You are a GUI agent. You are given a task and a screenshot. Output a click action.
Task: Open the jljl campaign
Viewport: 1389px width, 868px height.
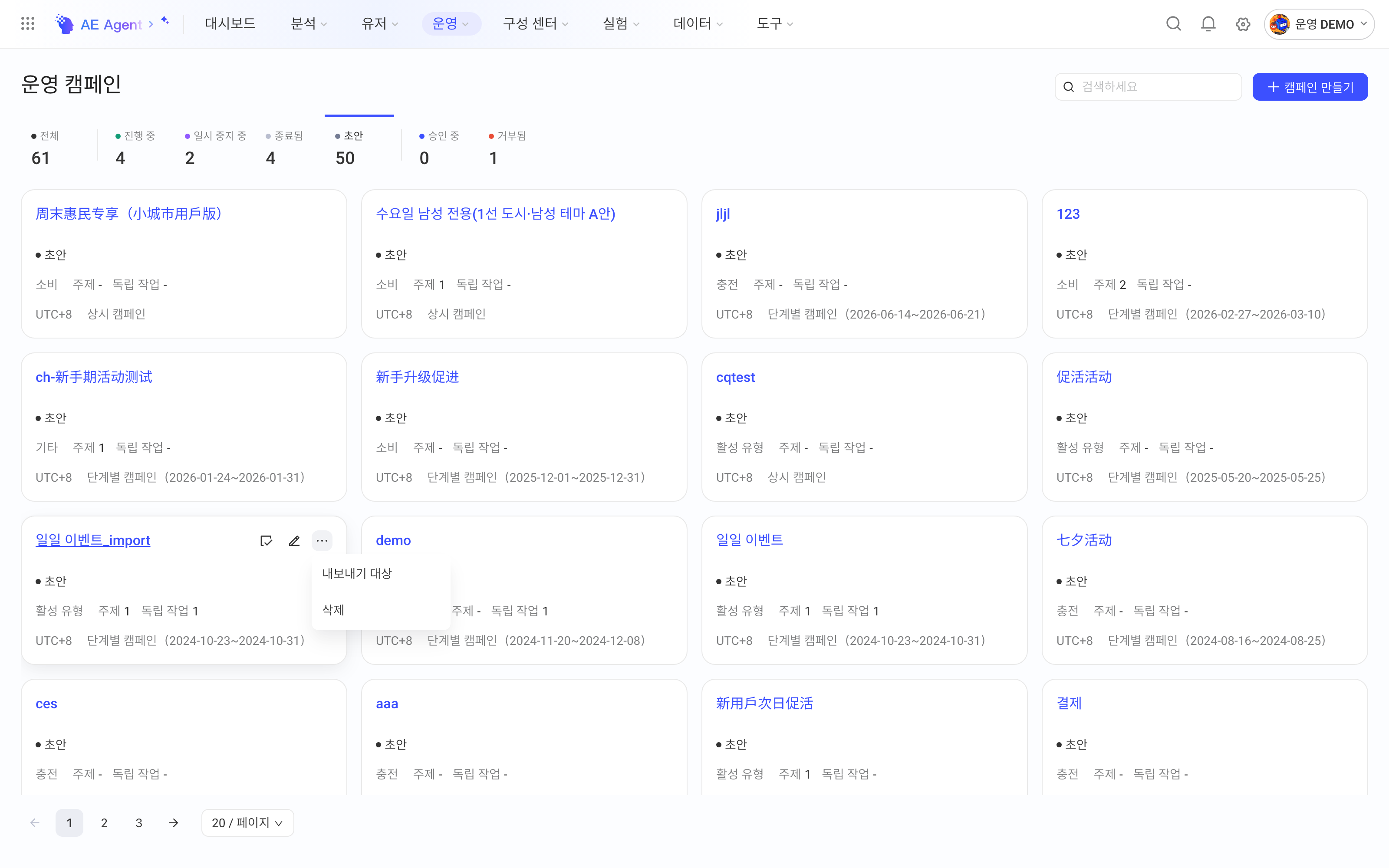[x=723, y=214]
